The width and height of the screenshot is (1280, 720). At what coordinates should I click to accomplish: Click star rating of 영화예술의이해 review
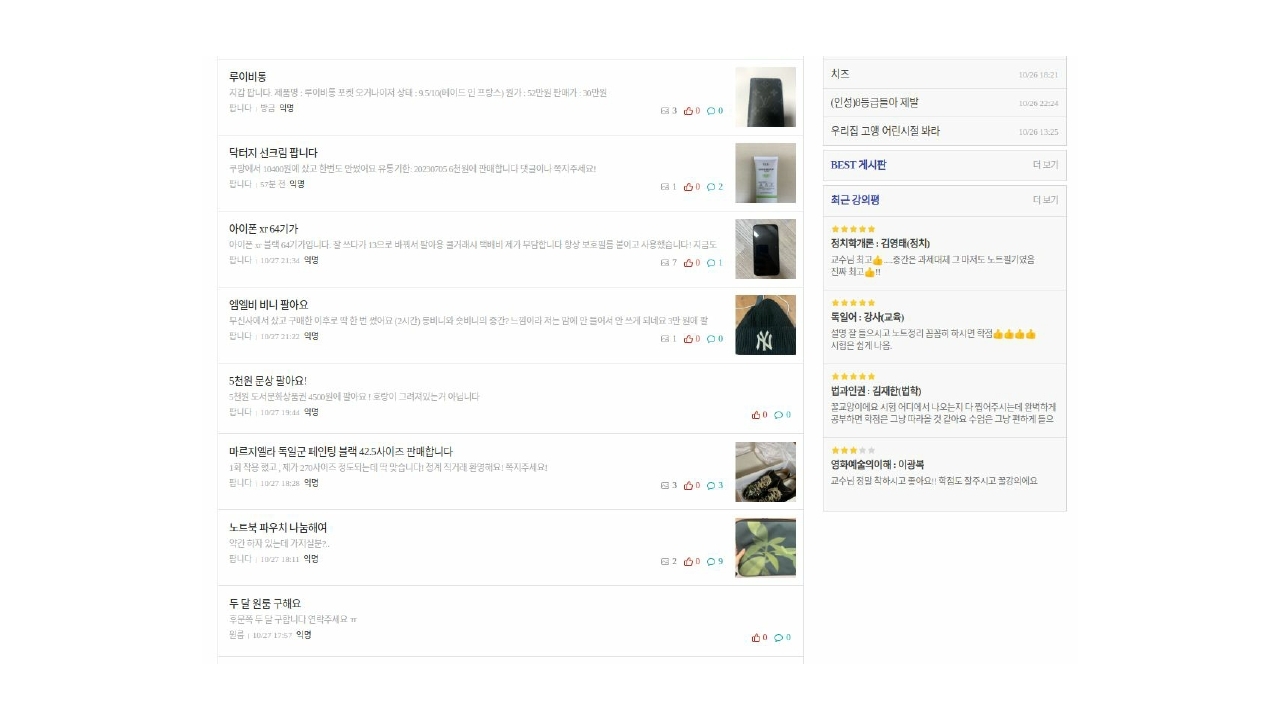[x=853, y=451]
